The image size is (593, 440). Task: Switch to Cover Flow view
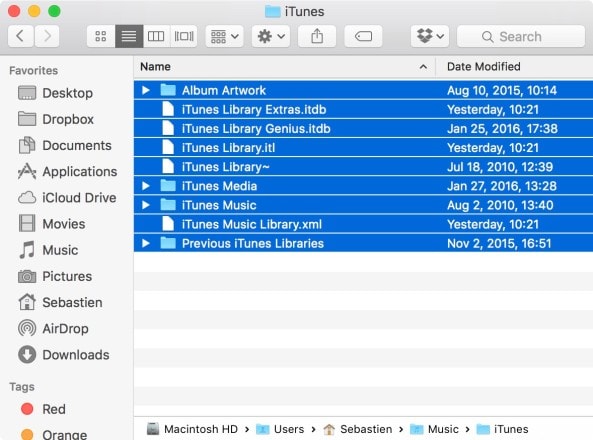pos(184,36)
